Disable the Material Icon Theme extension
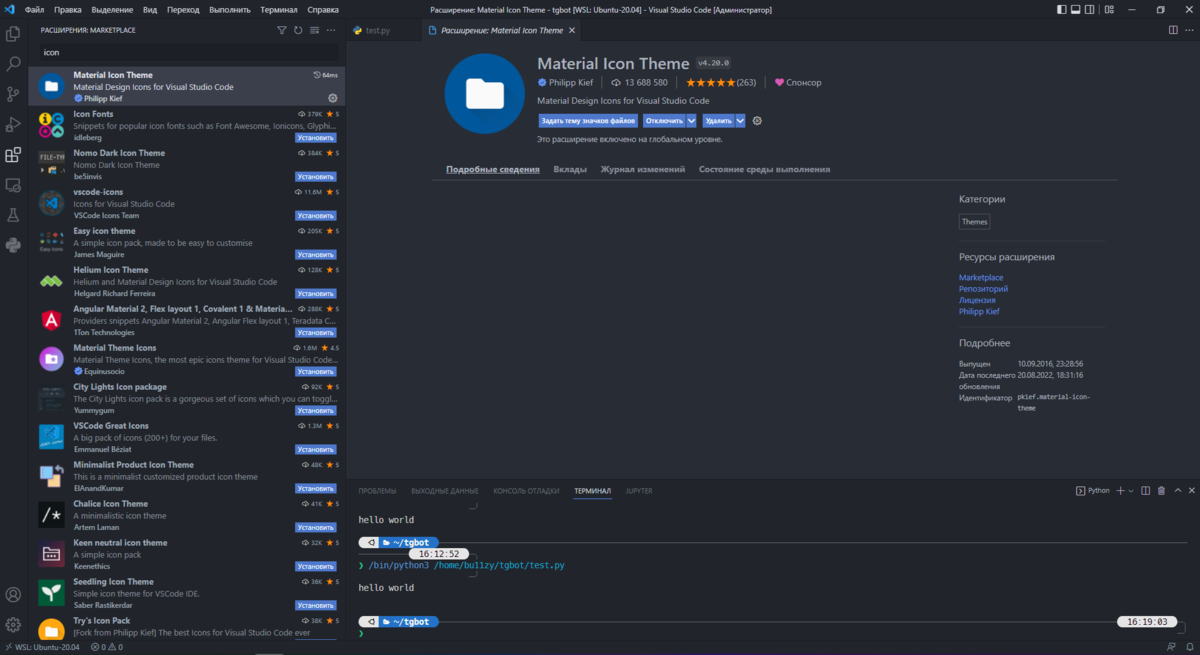The width and height of the screenshot is (1200, 655). click(x=662, y=118)
